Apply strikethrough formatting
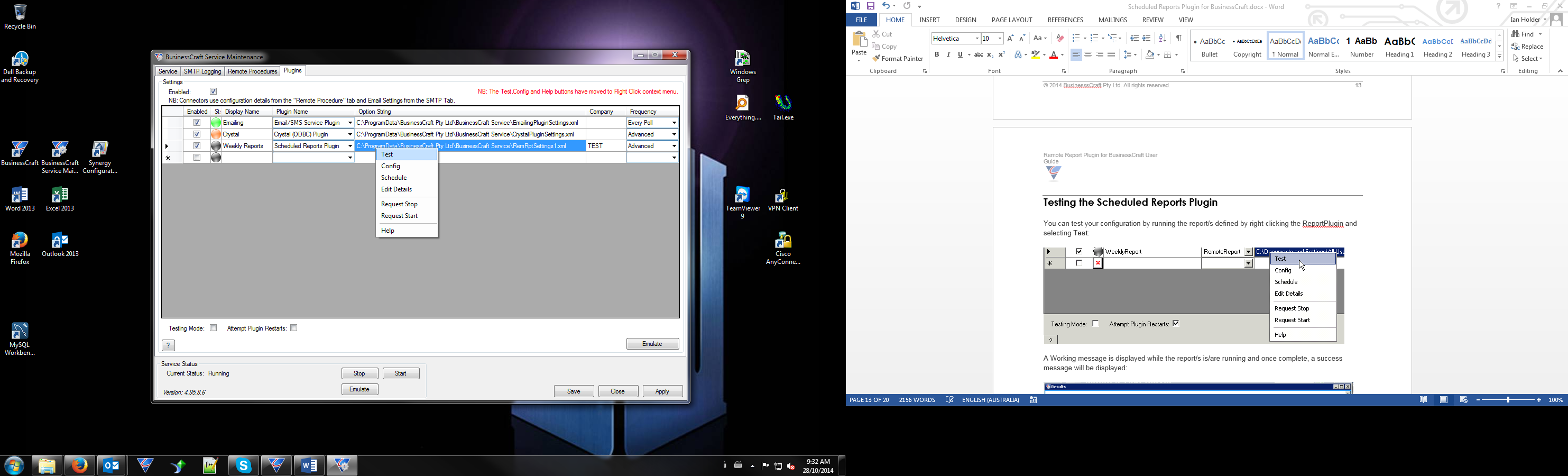The width and height of the screenshot is (1568, 476). pos(978,55)
